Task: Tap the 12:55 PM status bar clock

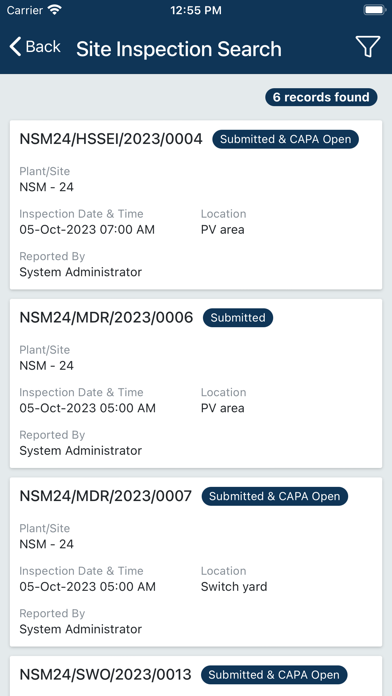Action: 196,10
